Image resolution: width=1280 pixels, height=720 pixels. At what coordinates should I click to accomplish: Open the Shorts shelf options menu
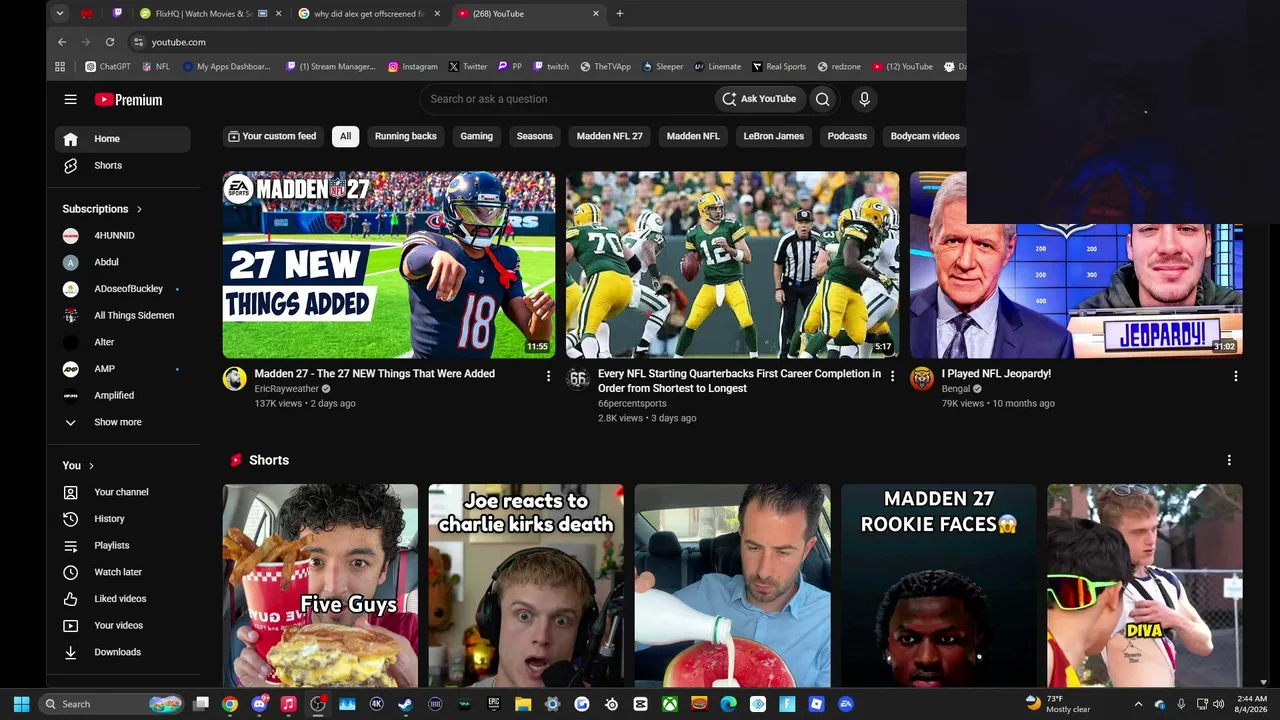coord(1229,460)
